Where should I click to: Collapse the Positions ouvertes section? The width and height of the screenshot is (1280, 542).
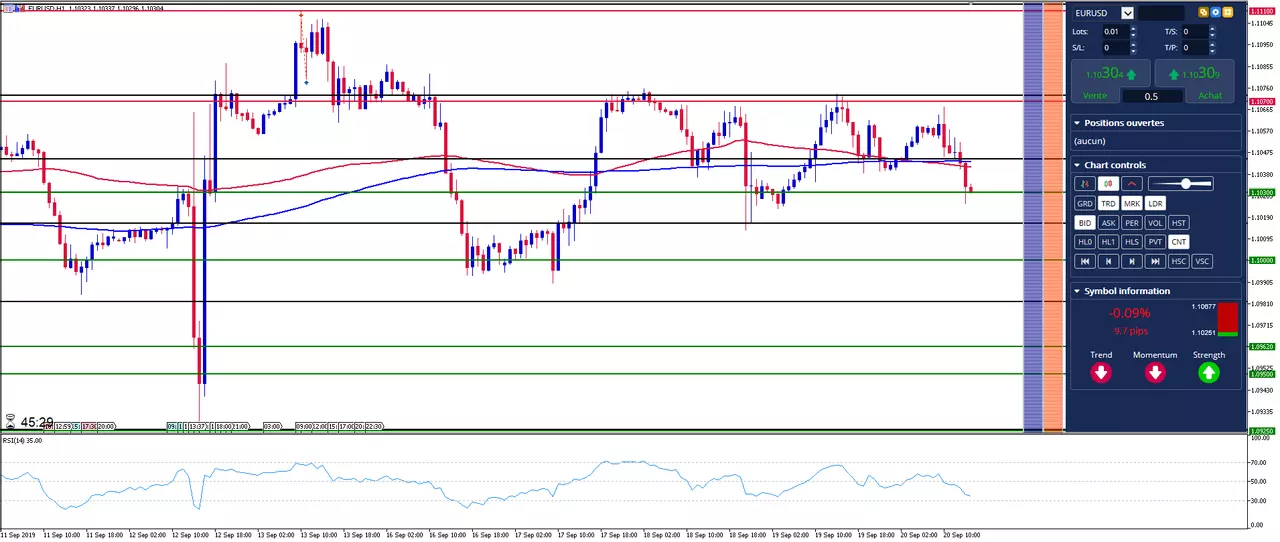coord(1077,123)
